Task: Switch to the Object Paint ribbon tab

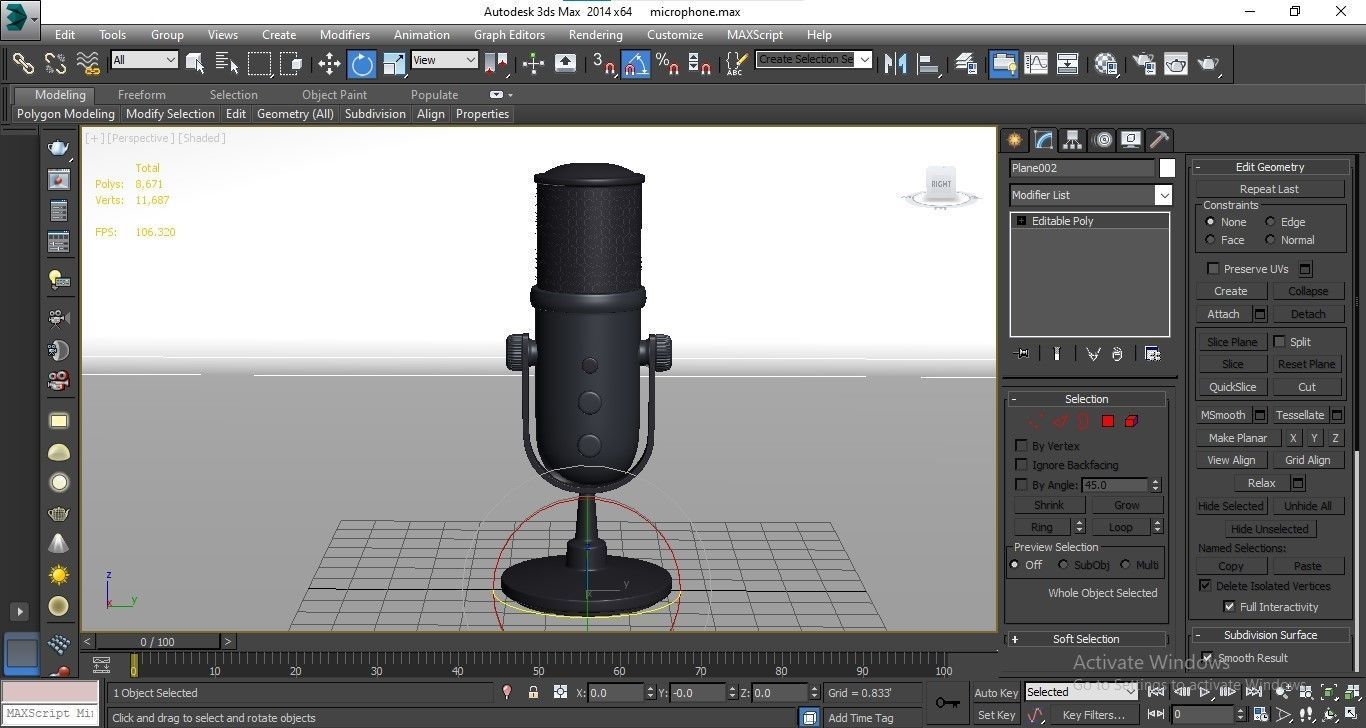Action: 334,95
